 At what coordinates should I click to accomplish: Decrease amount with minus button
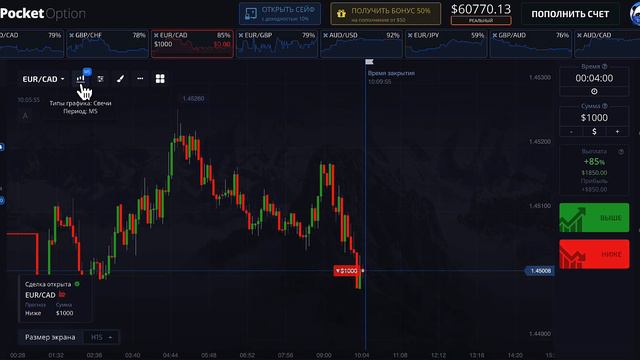click(571, 131)
